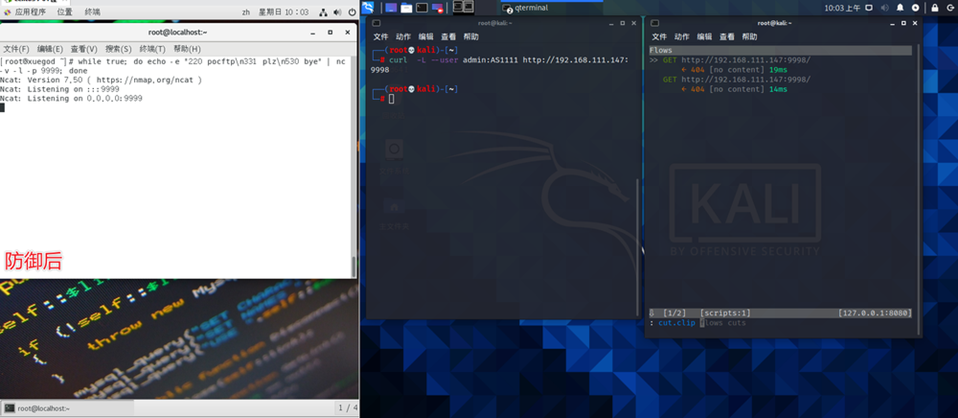Screen dimensions: 958x418
Task: Click the display icon in Kali tray
Action: tap(869, 8)
